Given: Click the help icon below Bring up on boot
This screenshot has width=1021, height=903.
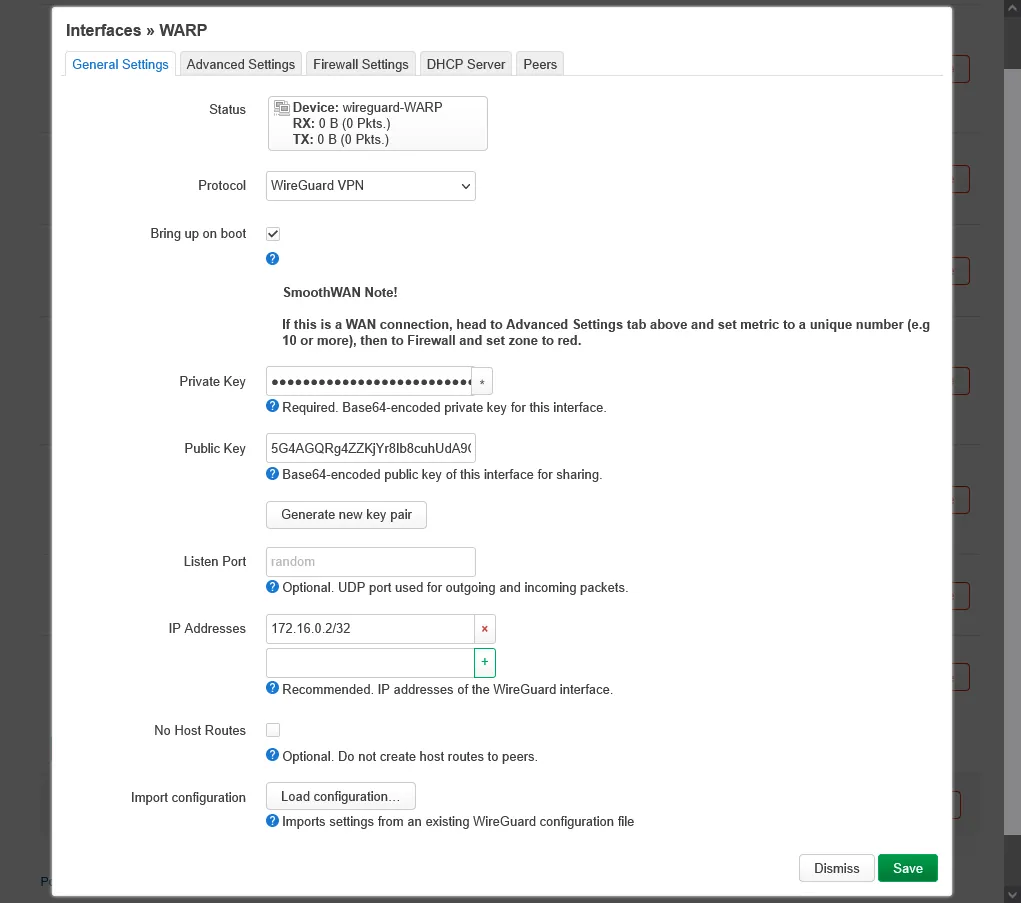Looking at the screenshot, I should coord(273,258).
